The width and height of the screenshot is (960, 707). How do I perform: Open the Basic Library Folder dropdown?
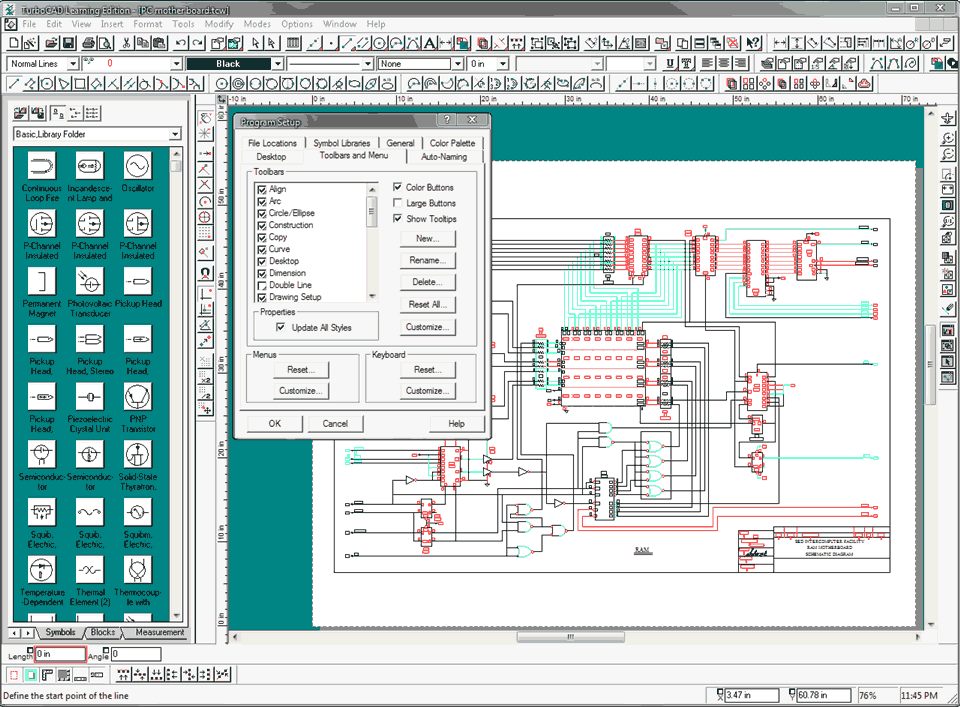[x=175, y=134]
